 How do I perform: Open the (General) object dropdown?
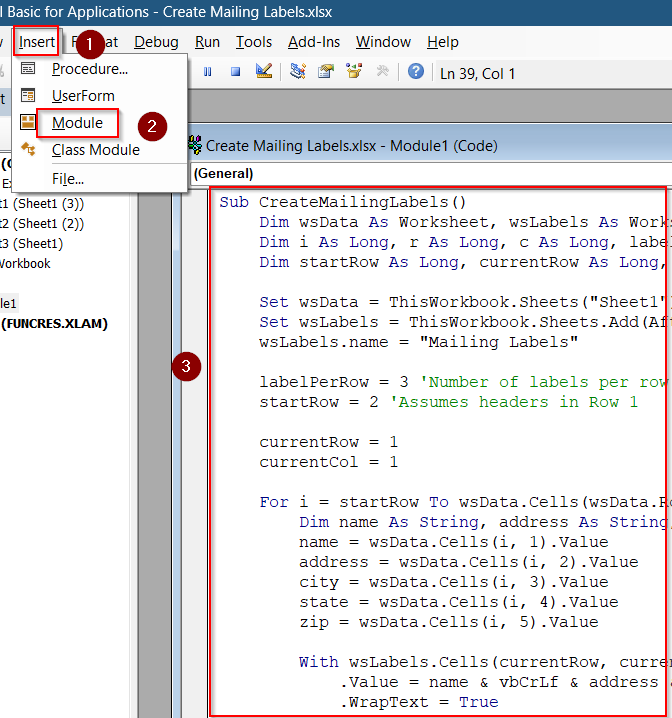(x=431, y=174)
